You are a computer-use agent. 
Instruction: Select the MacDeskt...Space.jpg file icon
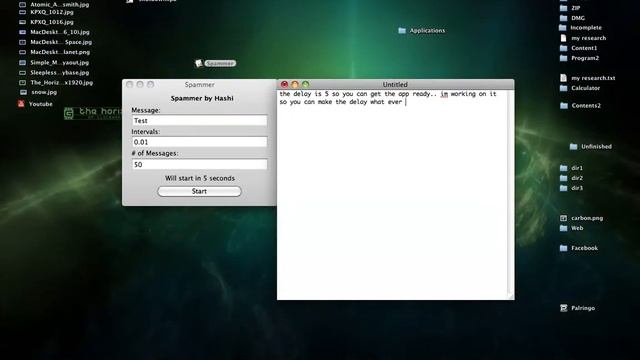coord(22,42)
